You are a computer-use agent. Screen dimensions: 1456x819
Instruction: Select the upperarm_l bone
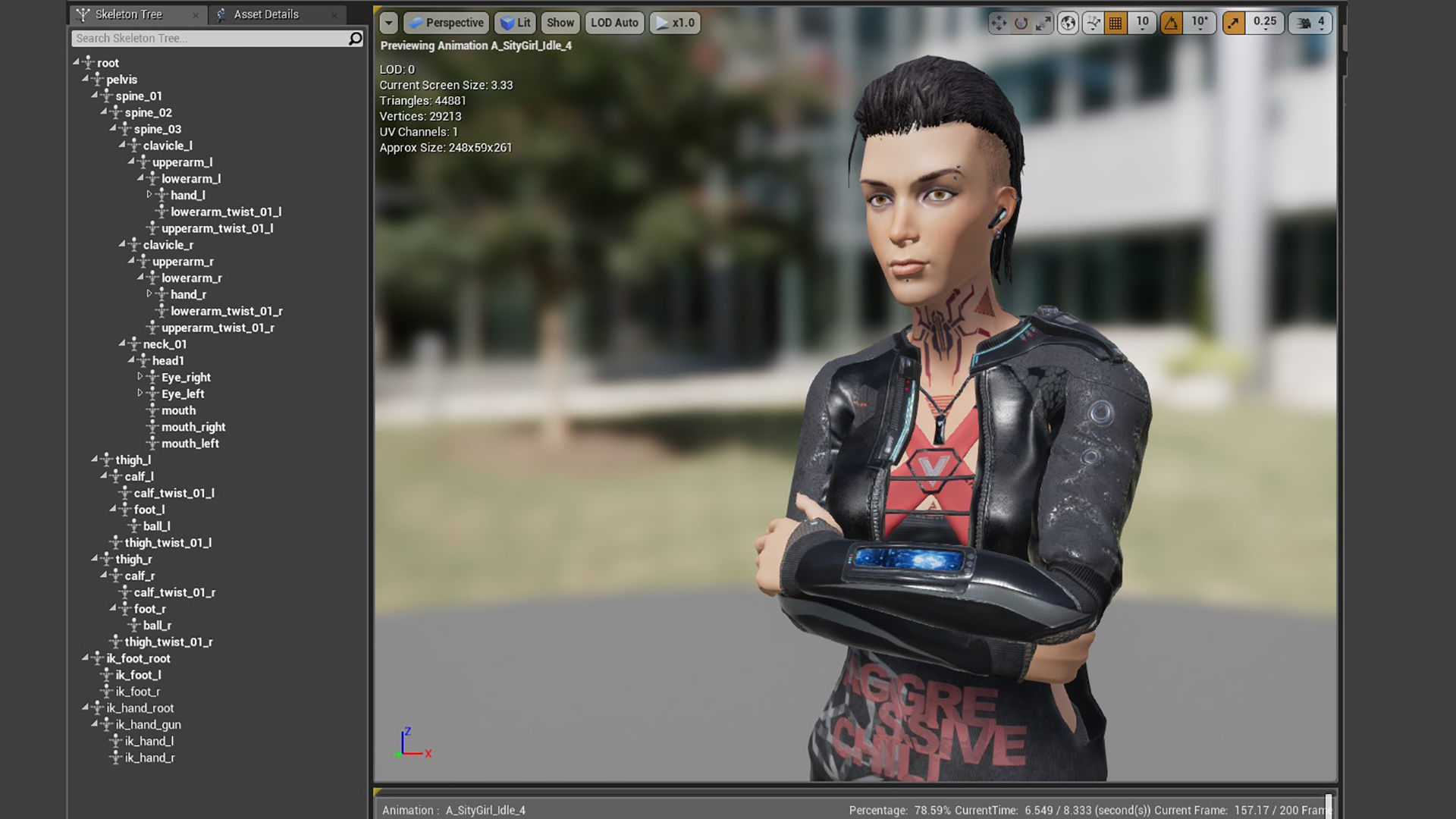click(182, 162)
